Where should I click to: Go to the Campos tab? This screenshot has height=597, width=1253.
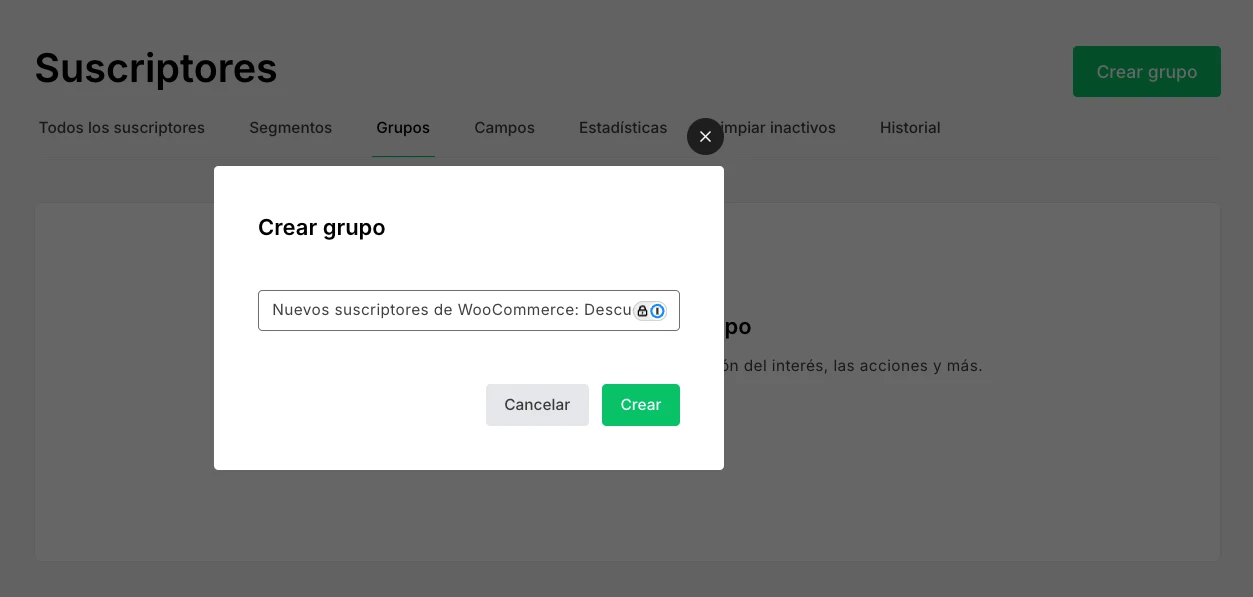(504, 128)
